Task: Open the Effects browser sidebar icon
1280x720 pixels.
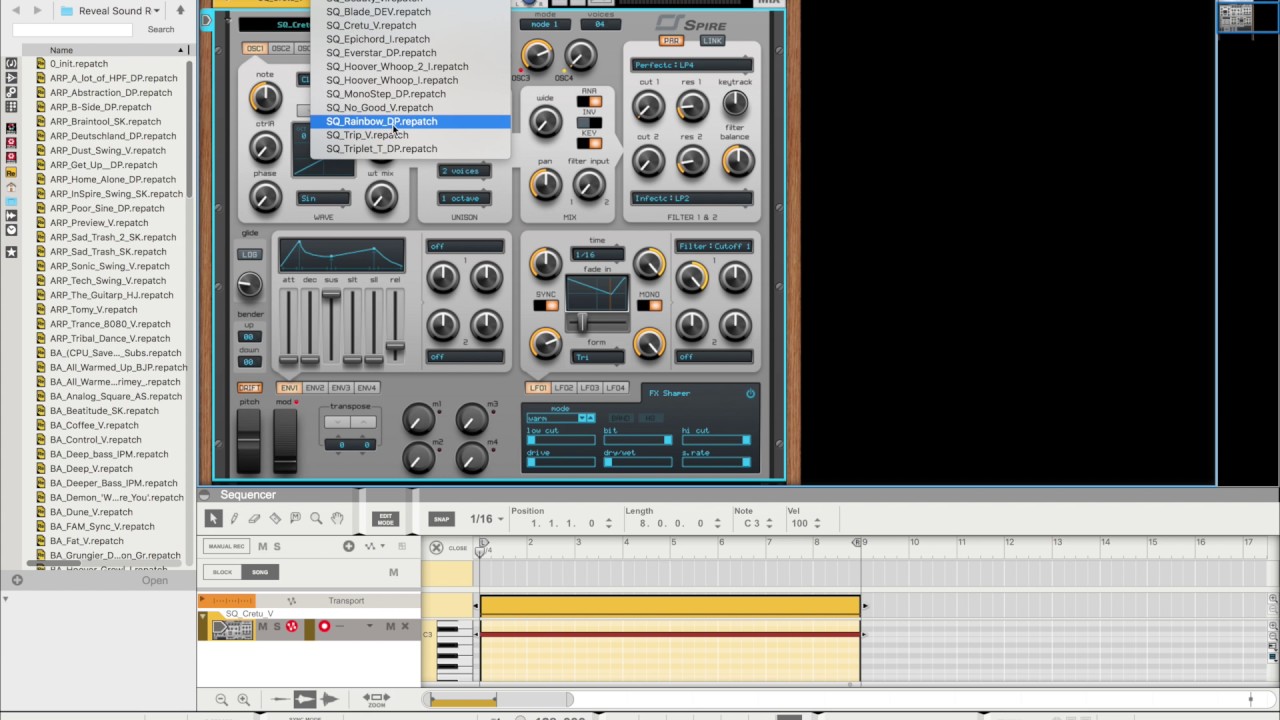Action: [x=11, y=77]
